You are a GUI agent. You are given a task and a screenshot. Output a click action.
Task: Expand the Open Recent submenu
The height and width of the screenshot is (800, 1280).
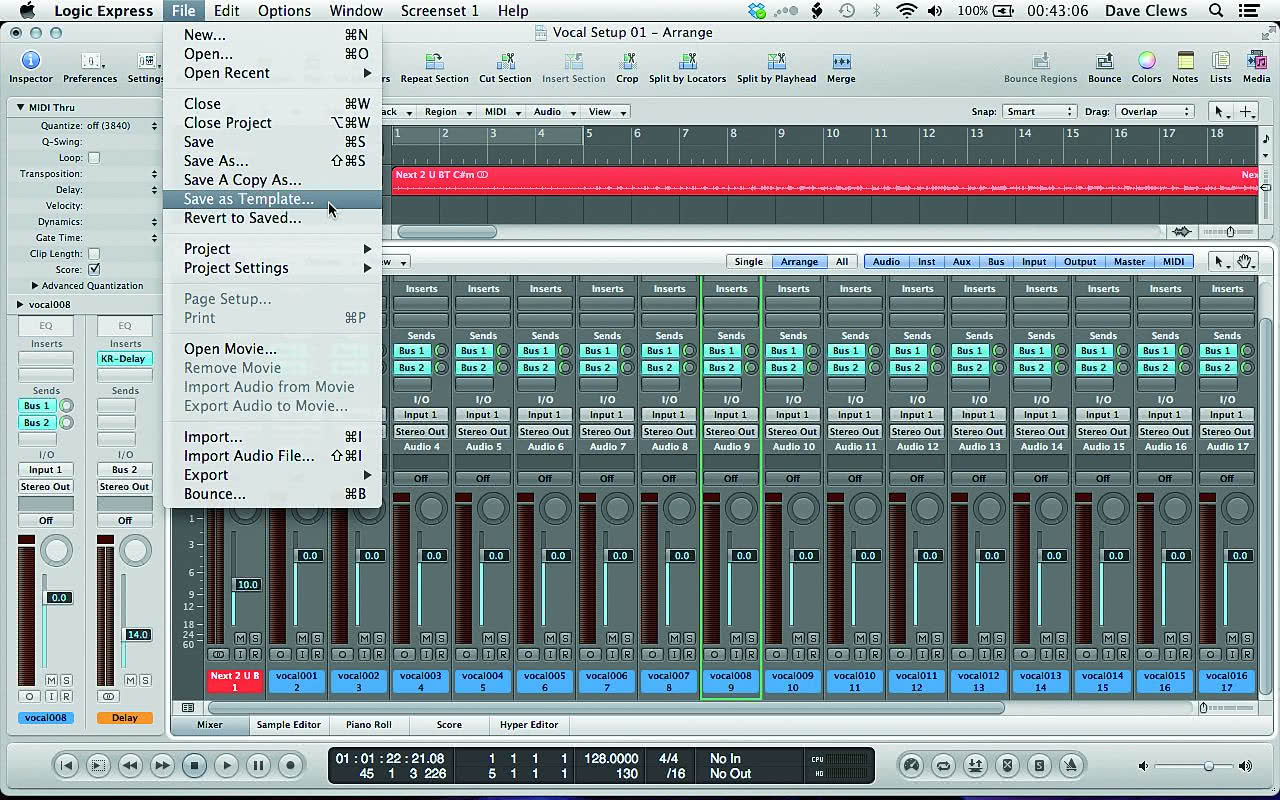[x=272, y=73]
